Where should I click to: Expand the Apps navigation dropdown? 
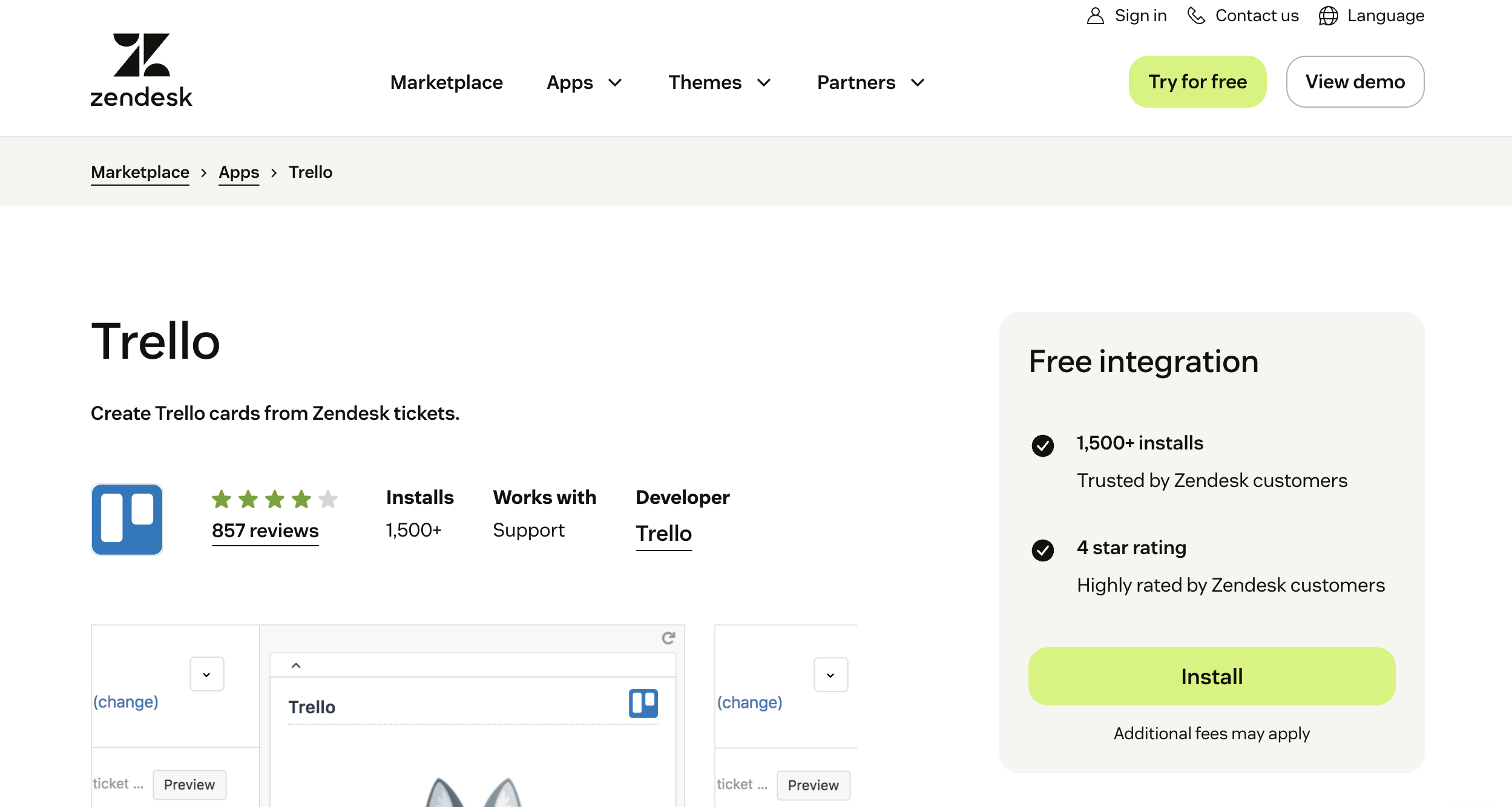pos(614,83)
